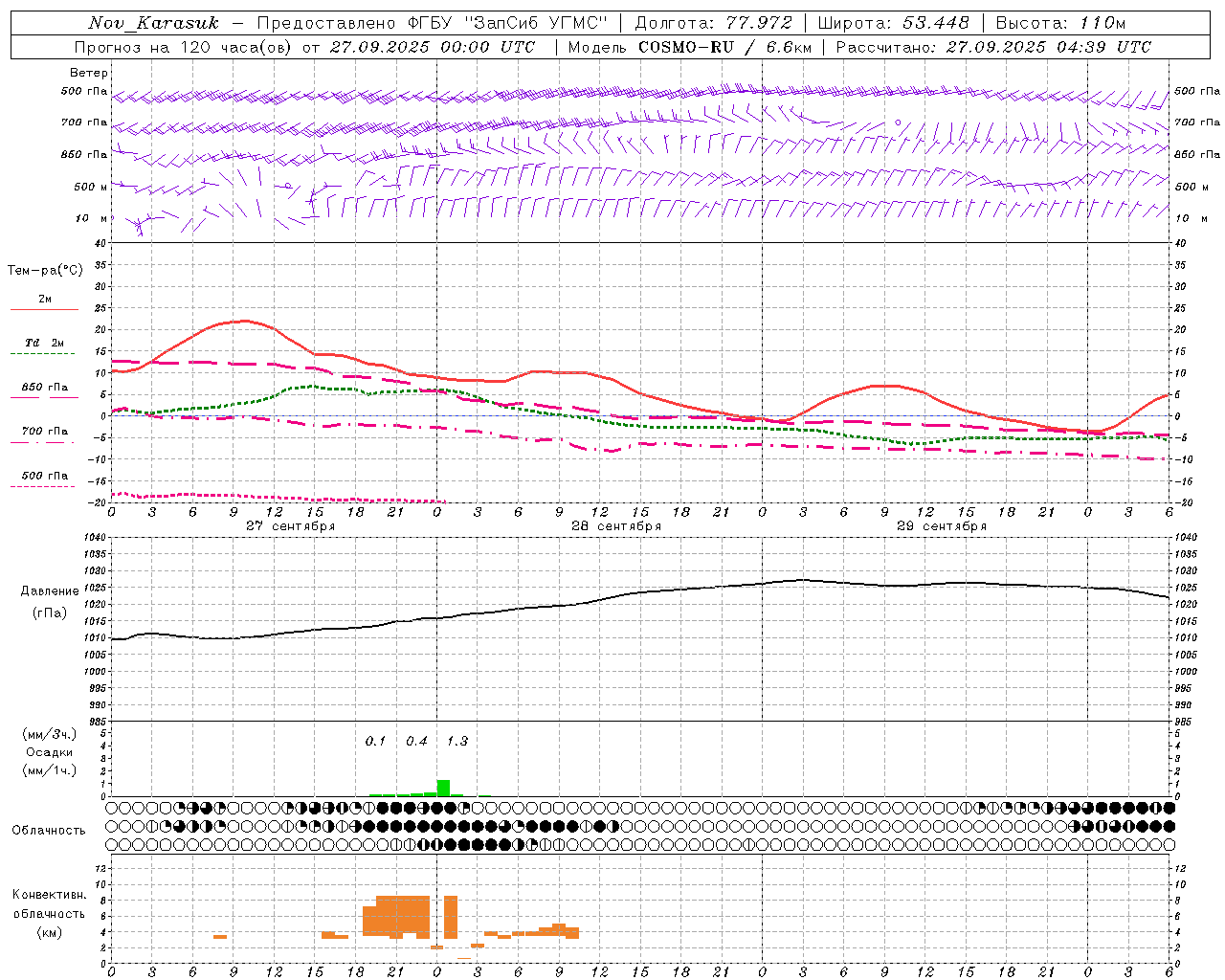Click the 29 сентября date label
Screen dimensions: 1225x980
942,526
